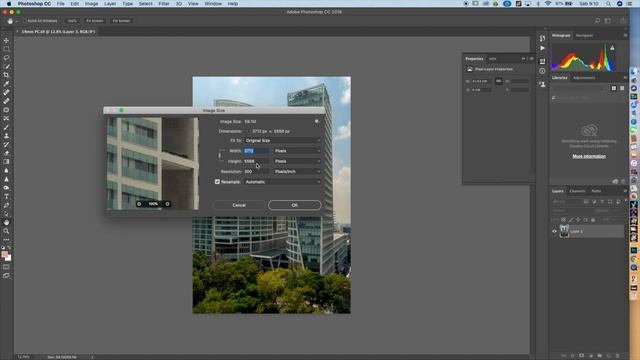Screen dimensions: 640x360
Task: Click OK in Image Size dialog
Action: coord(295,205)
